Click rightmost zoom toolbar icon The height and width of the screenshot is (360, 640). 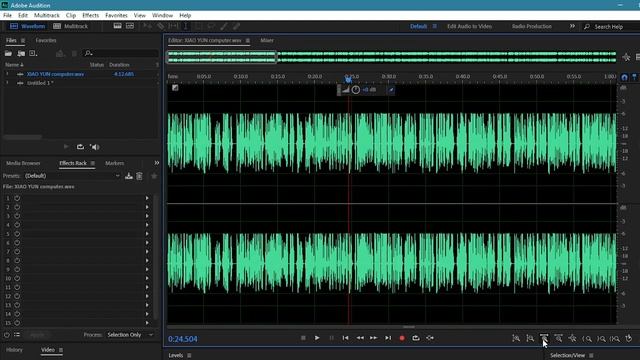tap(629, 338)
